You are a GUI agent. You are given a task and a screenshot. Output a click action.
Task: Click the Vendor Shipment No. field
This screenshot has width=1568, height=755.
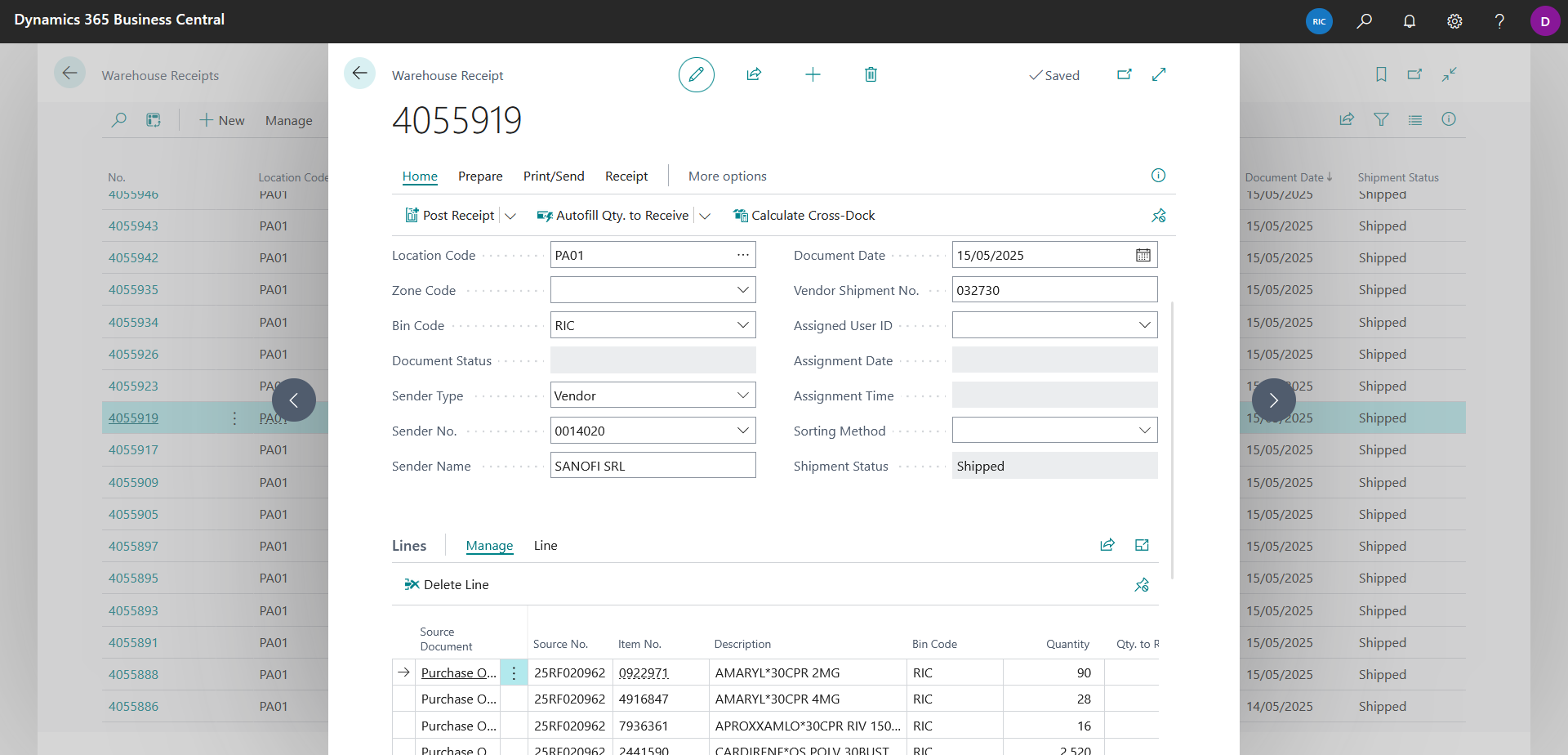click(1054, 290)
